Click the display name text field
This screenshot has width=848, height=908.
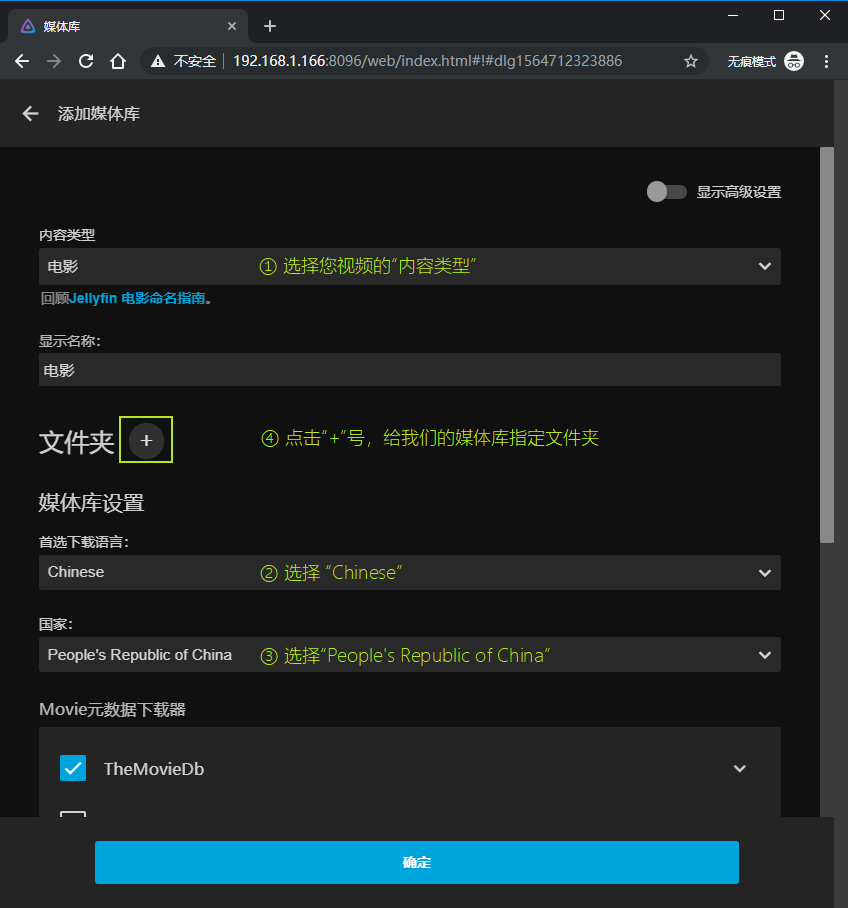coord(409,370)
